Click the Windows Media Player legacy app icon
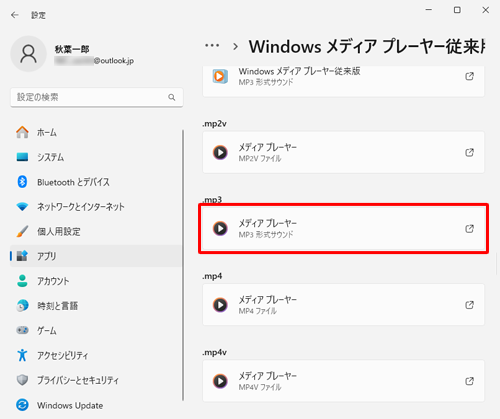The height and width of the screenshot is (419, 500). tap(220, 76)
